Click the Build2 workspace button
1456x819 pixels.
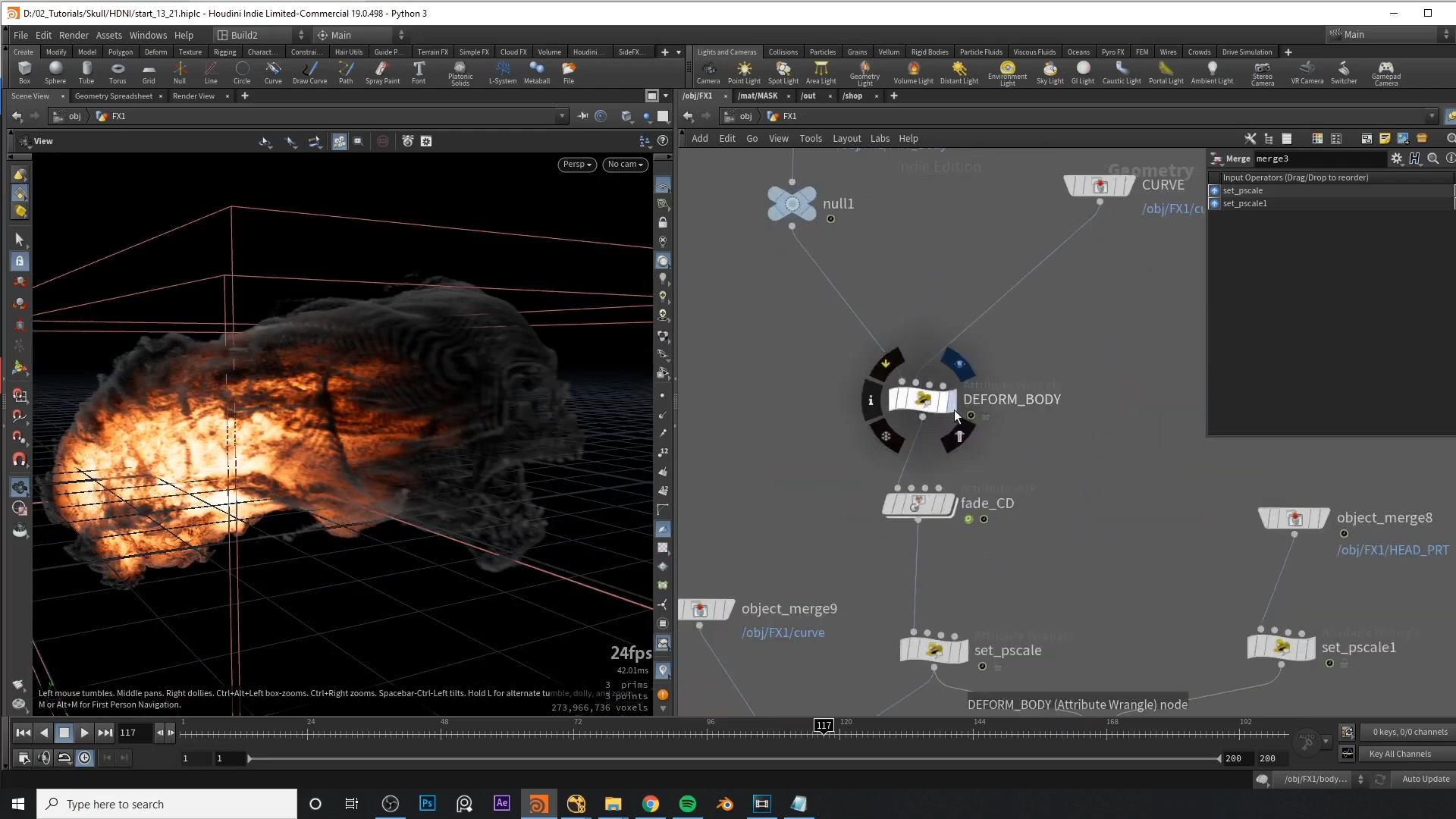[244, 35]
